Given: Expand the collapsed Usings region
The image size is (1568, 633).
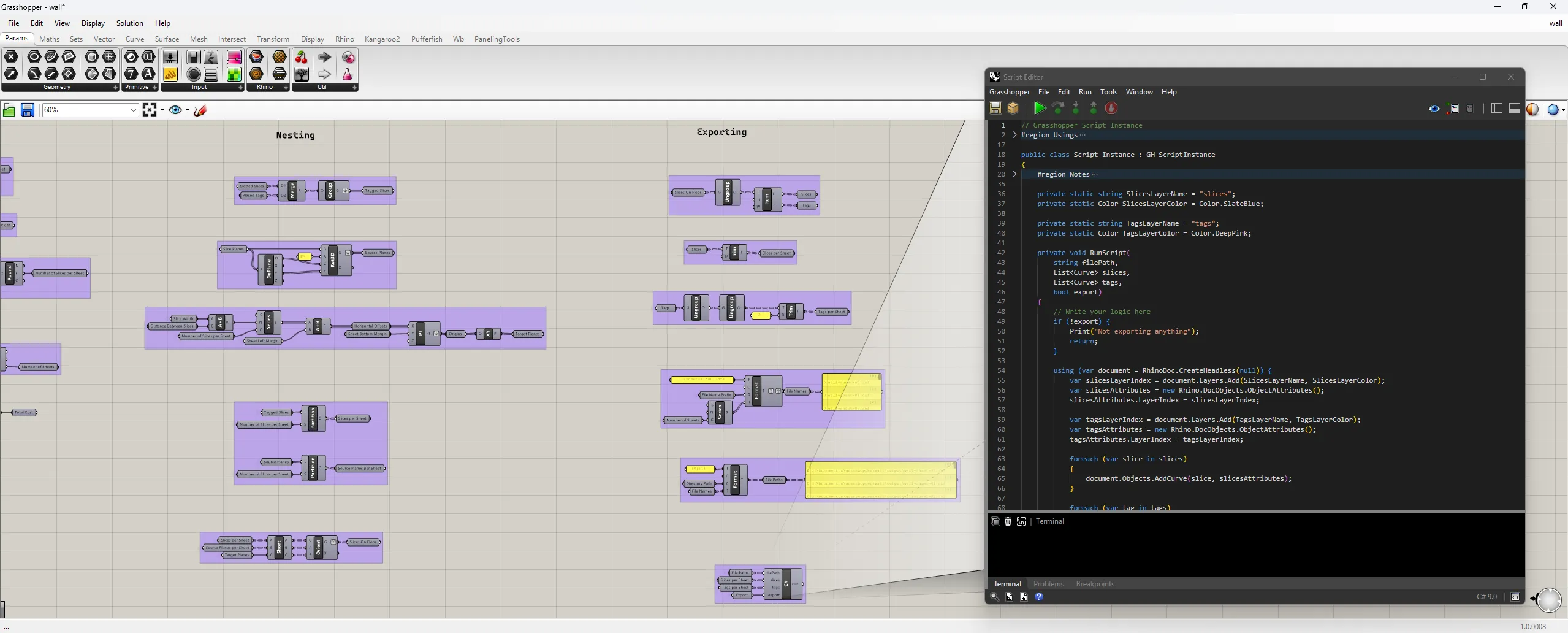Looking at the screenshot, I should [x=1014, y=135].
